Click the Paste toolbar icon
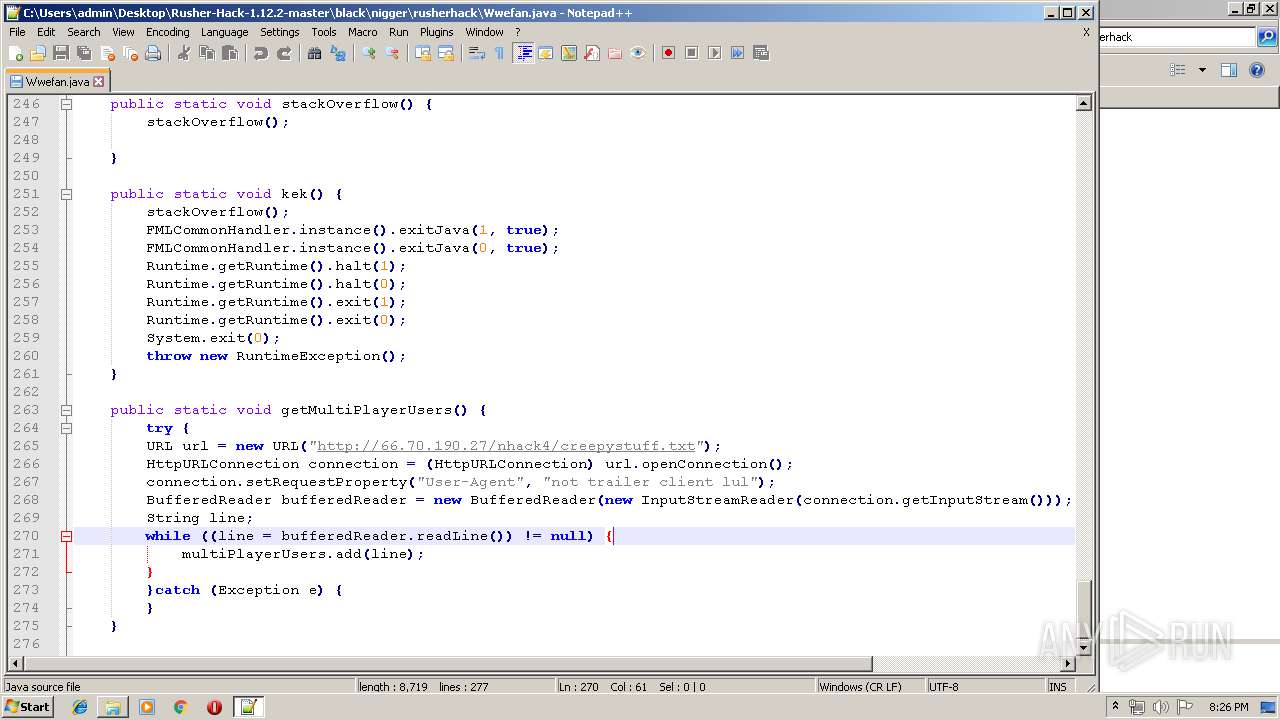Screen dimensions: 1280x720 (230, 53)
